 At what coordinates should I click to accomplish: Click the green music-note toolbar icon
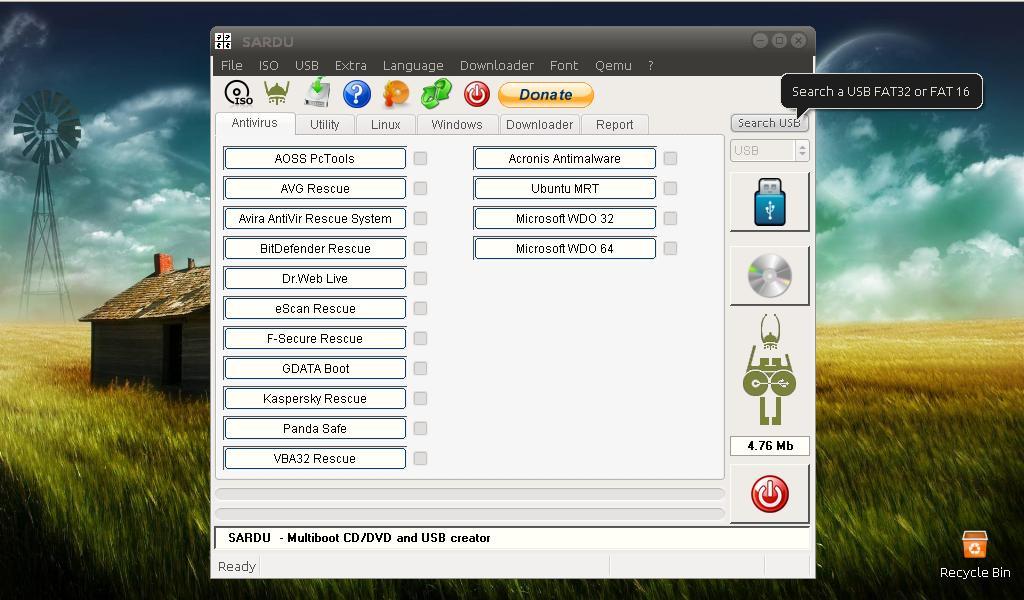pos(436,93)
